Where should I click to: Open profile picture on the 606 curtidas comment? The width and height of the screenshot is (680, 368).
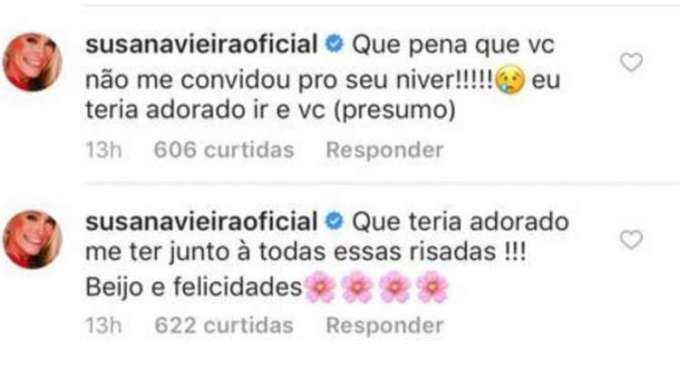[x=33, y=62]
